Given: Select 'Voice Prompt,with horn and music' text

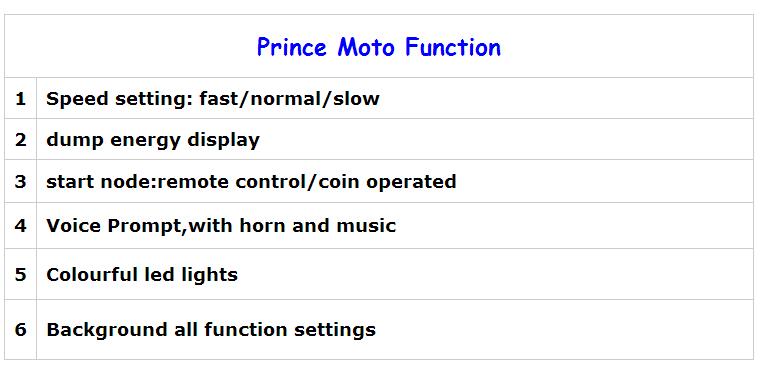Looking at the screenshot, I should [221, 226].
